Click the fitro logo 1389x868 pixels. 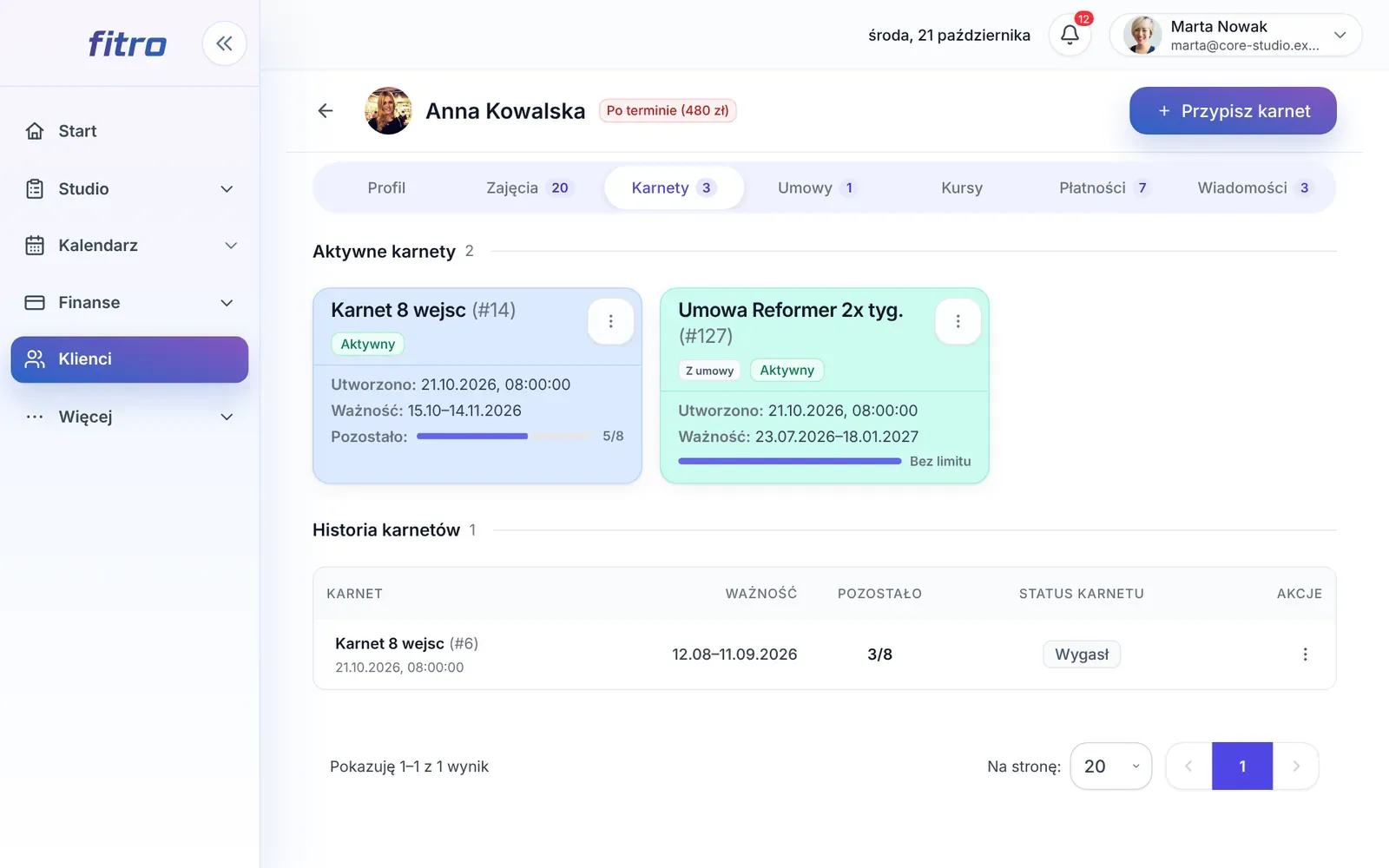point(128,43)
